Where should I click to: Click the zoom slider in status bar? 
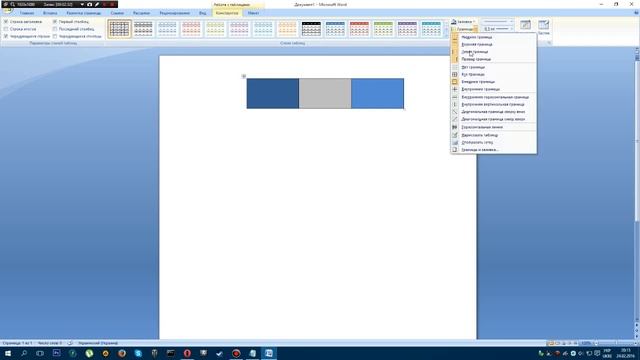(616, 343)
